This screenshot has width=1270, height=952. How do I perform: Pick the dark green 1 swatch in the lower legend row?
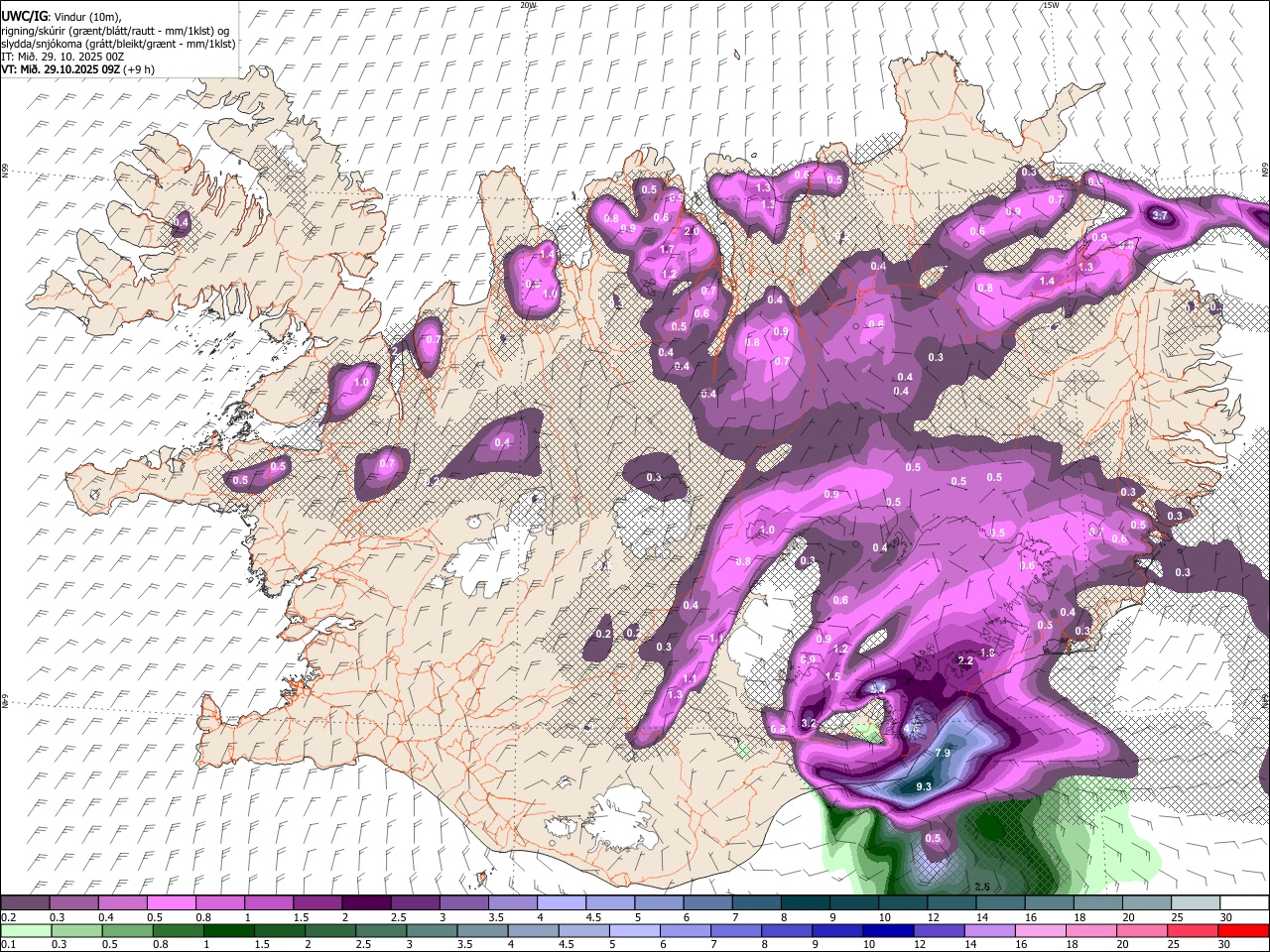[x=228, y=931]
